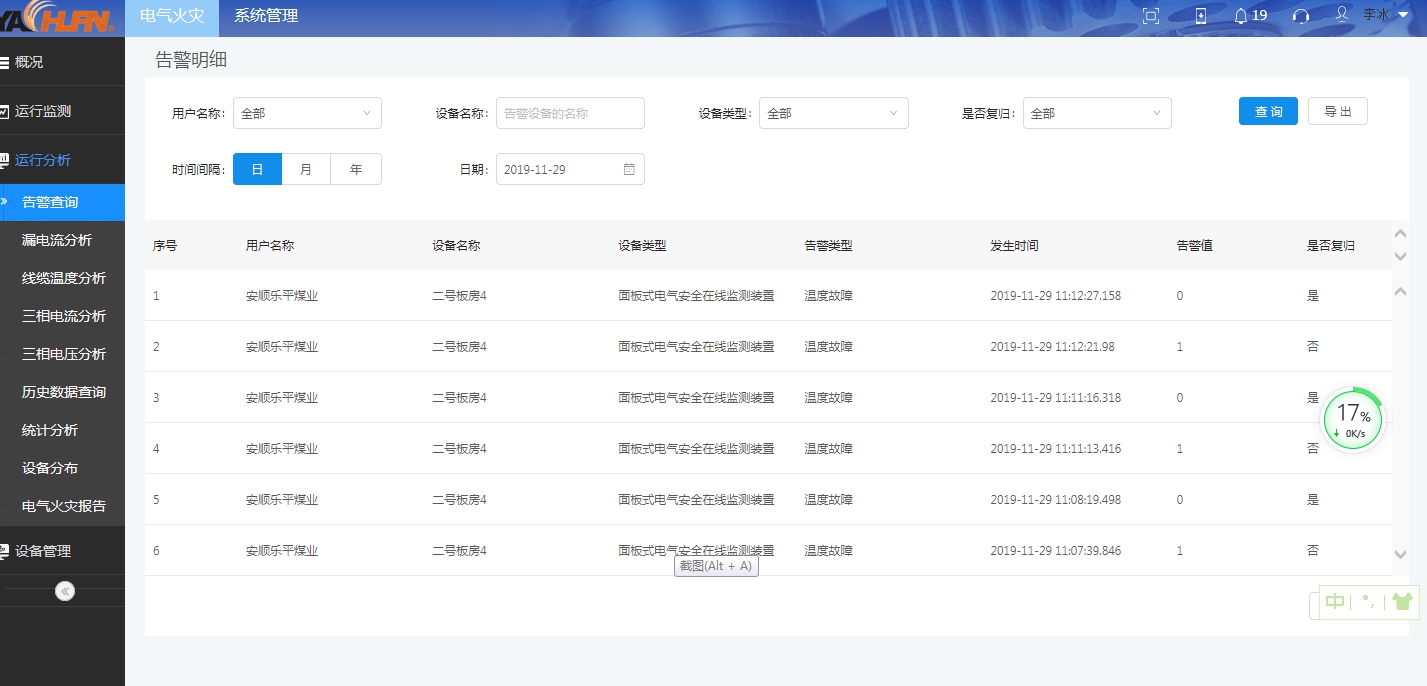Open 设备分布 submenu item
The height and width of the screenshot is (686, 1427).
tap(62, 468)
